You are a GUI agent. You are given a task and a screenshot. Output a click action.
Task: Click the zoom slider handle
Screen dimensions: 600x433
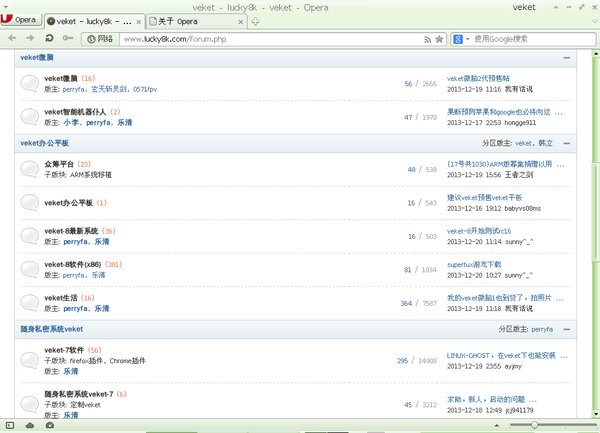[x=534, y=425]
